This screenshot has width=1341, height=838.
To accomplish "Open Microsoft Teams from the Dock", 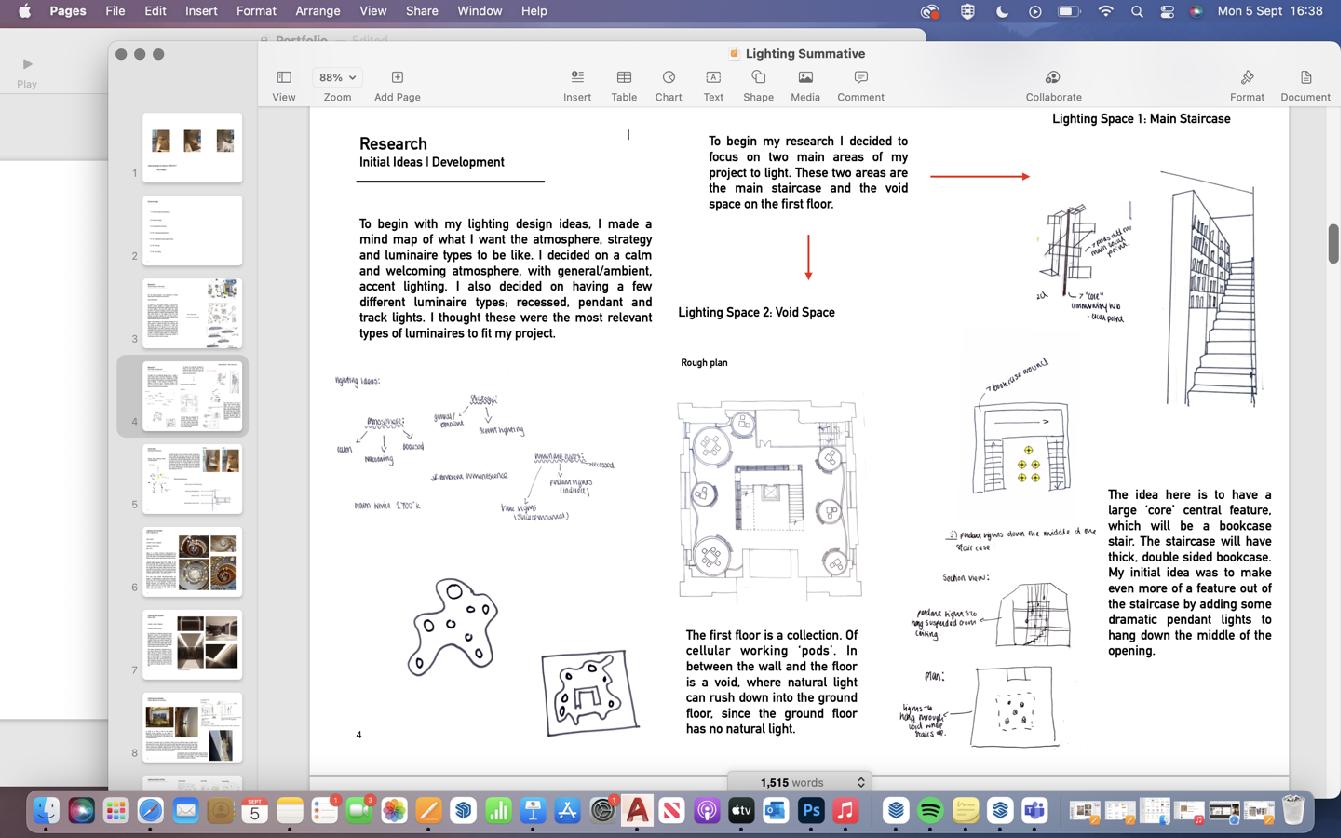I will pos(1034,810).
